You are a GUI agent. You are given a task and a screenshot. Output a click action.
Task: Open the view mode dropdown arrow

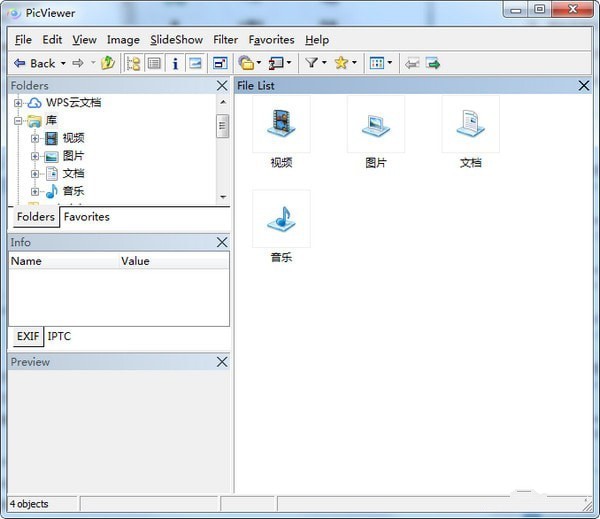coord(390,62)
